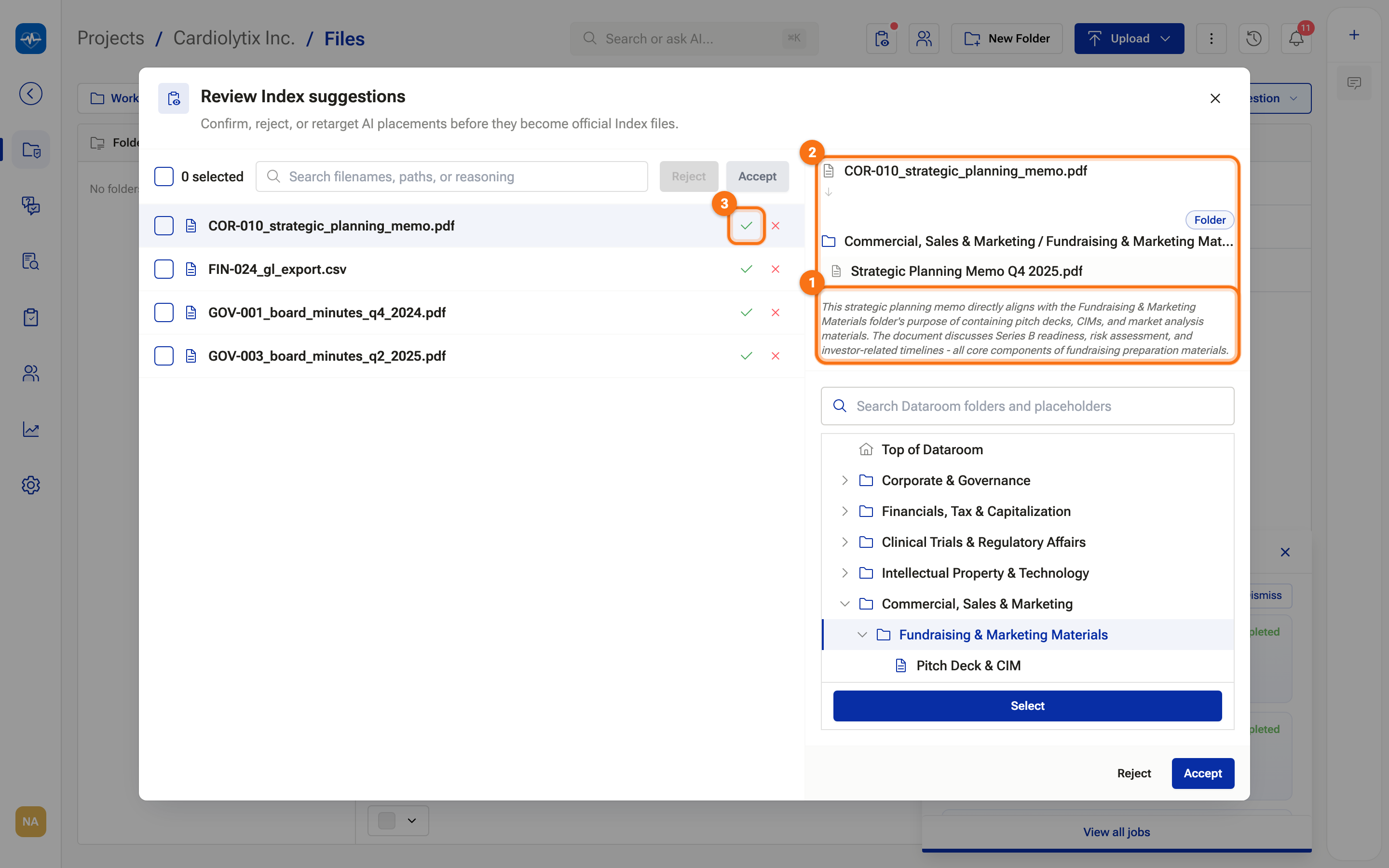The width and height of the screenshot is (1389, 868).
Task: Click the plus icon in right panel
Action: click(x=1354, y=35)
